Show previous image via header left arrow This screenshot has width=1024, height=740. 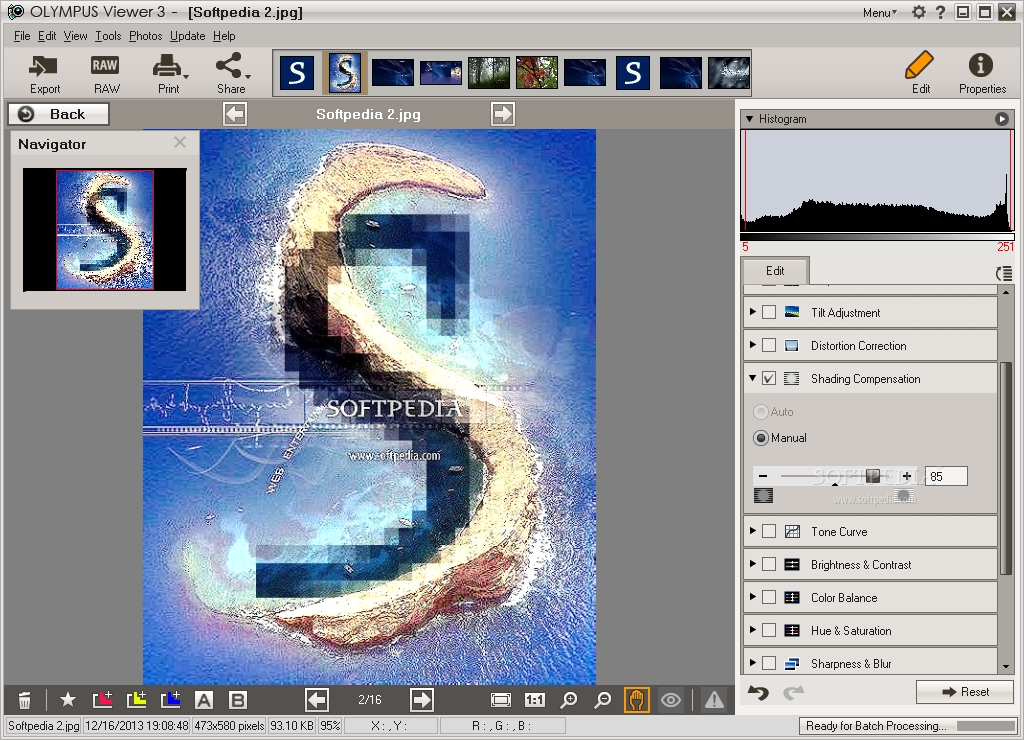[x=234, y=114]
